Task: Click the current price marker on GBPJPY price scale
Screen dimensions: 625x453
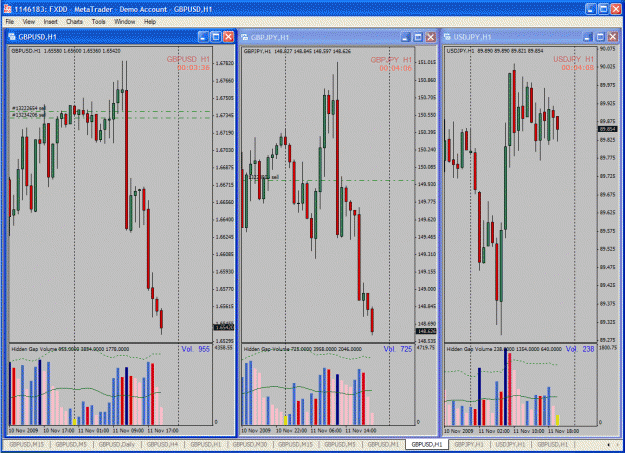Action: [426, 331]
